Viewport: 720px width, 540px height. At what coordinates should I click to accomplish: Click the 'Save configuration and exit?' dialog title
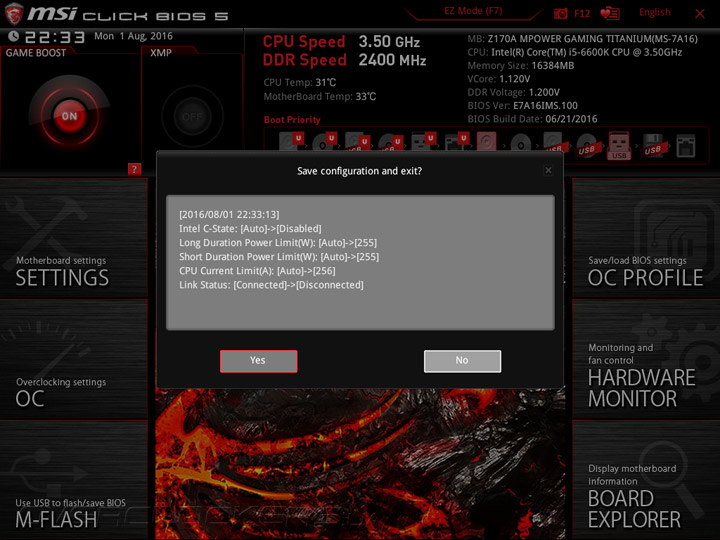click(x=360, y=171)
